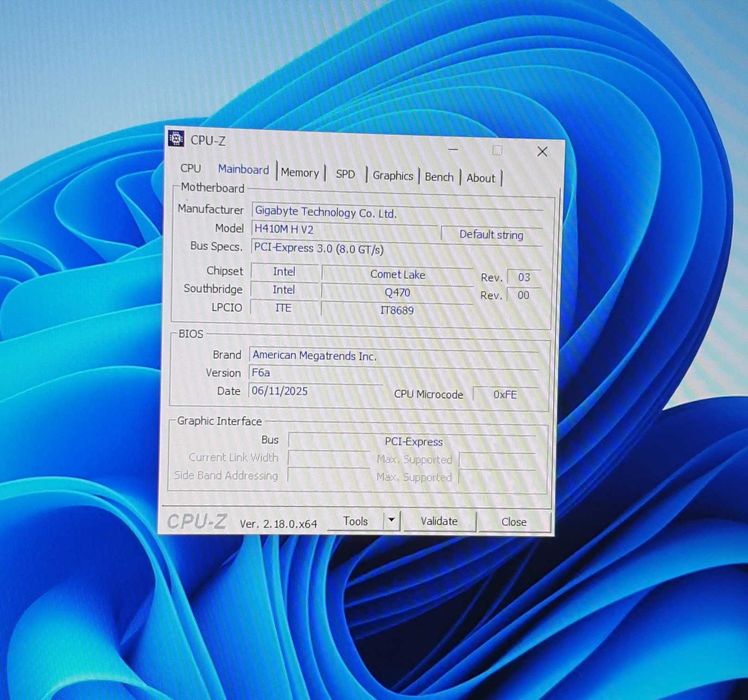The width and height of the screenshot is (748, 700).
Task: Click the Default string field
Action: tap(491, 235)
